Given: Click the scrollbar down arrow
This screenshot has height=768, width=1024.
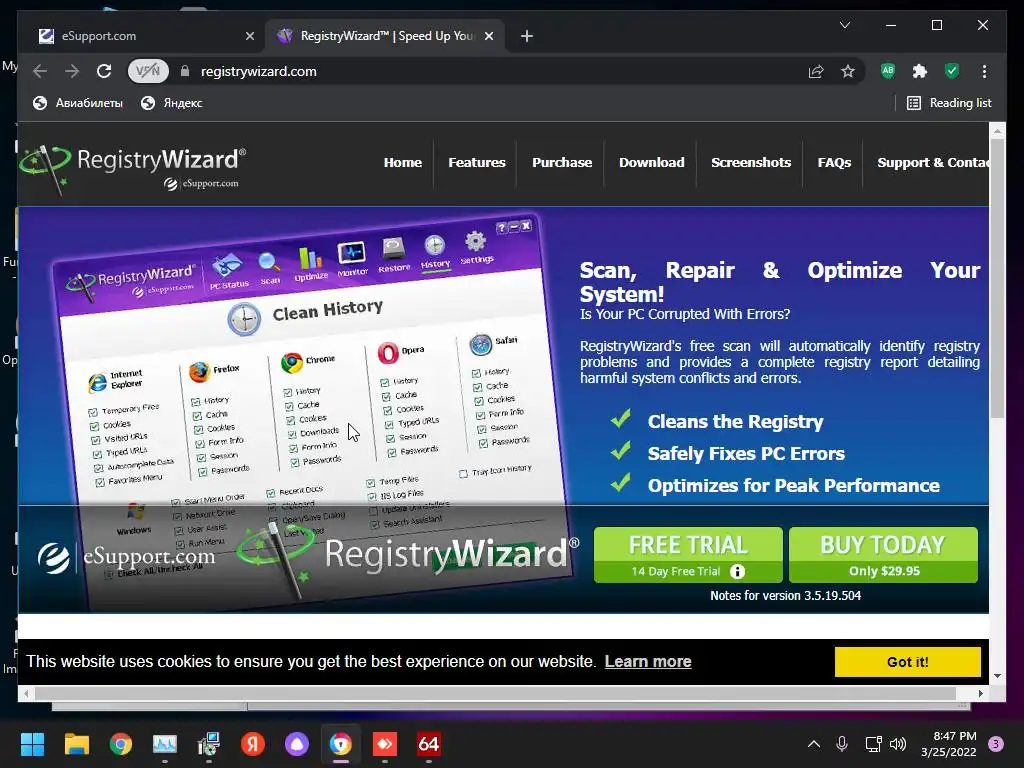Looking at the screenshot, I should [997, 676].
